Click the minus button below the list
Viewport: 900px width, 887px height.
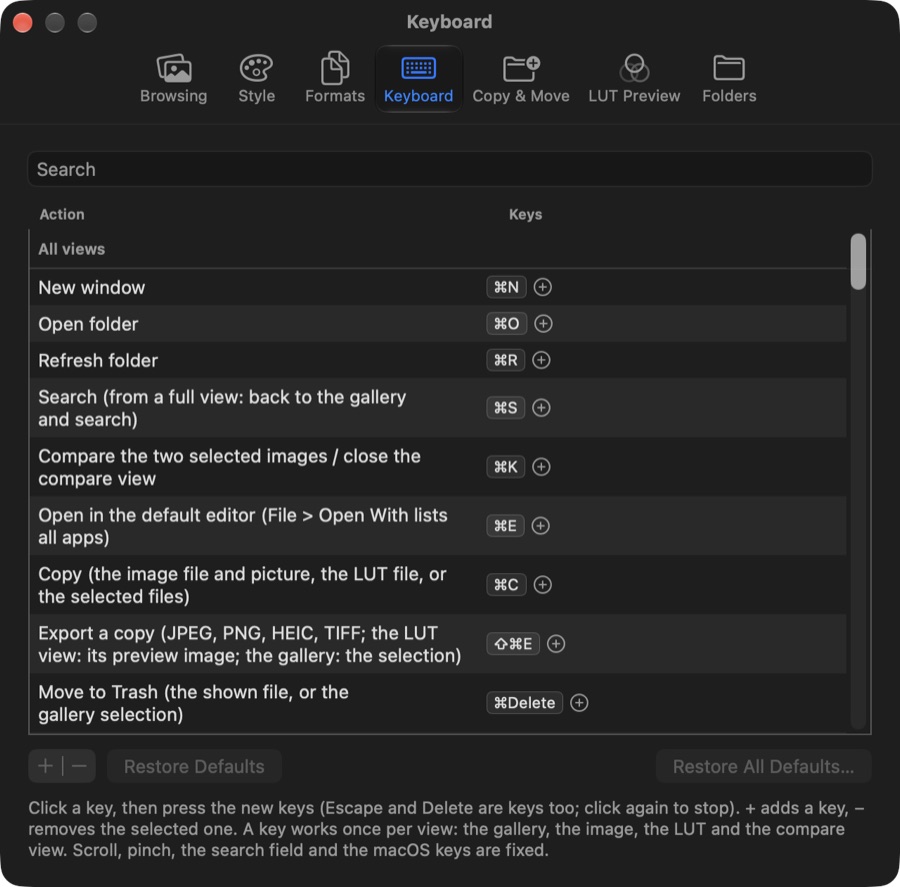(x=79, y=766)
